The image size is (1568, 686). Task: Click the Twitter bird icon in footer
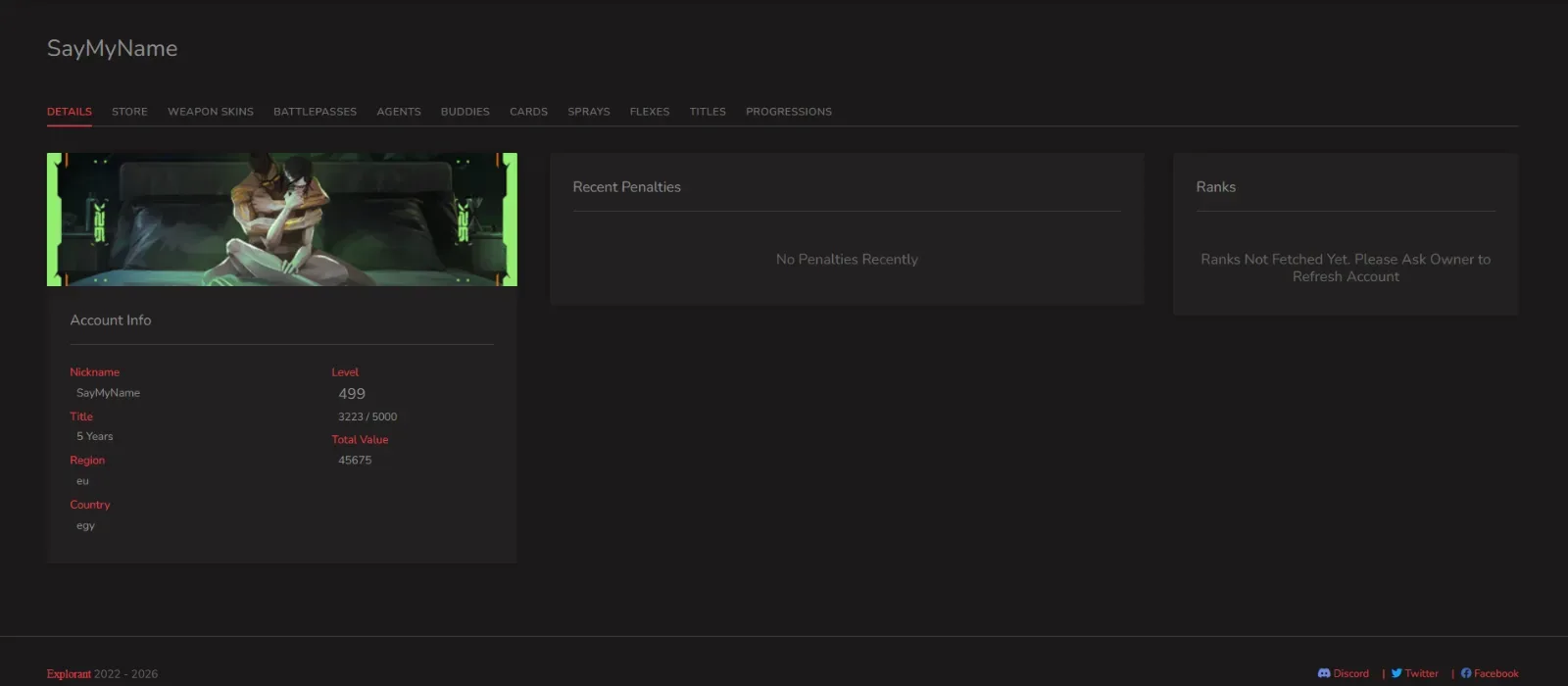1396,673
